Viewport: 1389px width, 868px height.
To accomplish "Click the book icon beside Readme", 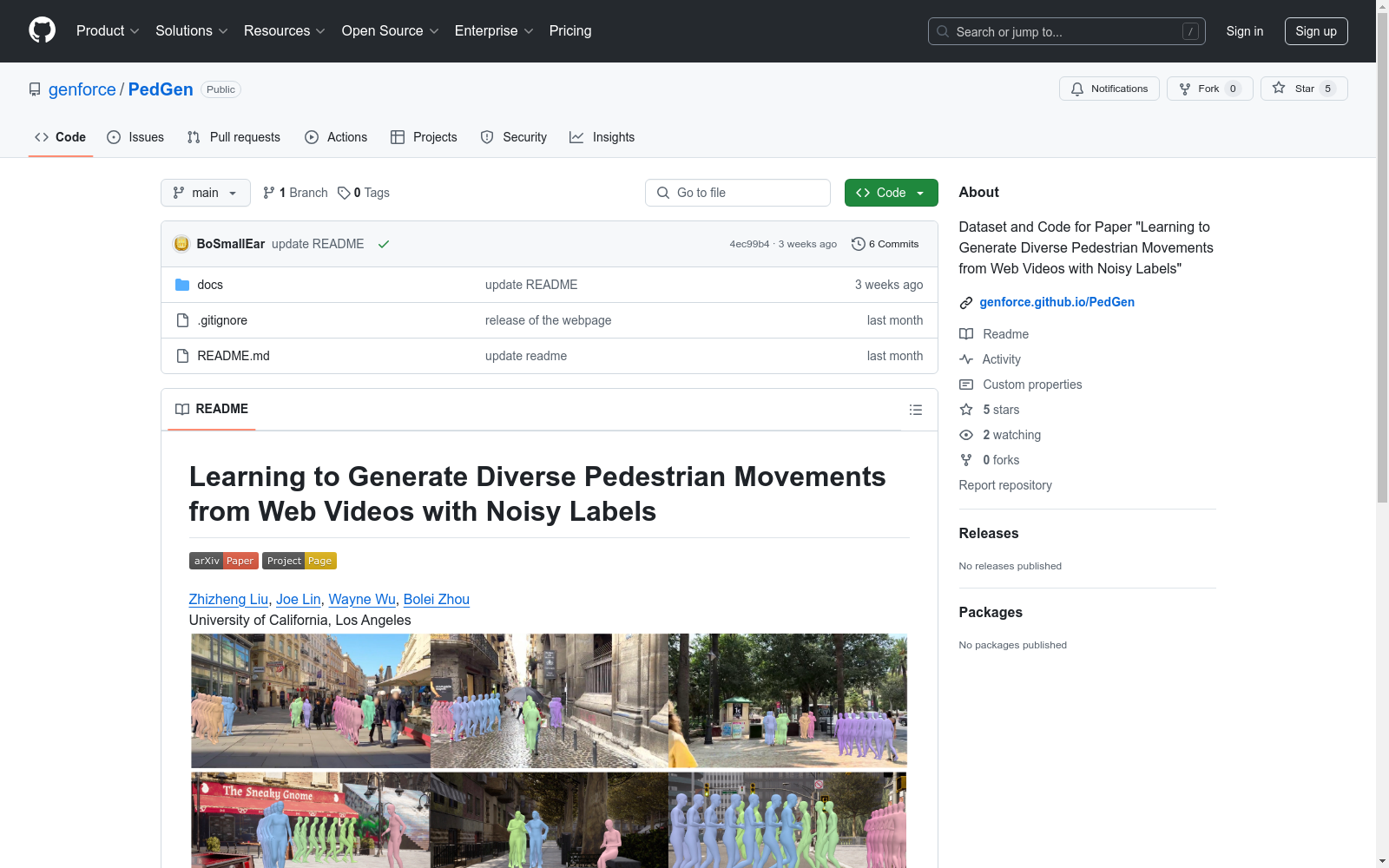I will click(x=966, y=334).
